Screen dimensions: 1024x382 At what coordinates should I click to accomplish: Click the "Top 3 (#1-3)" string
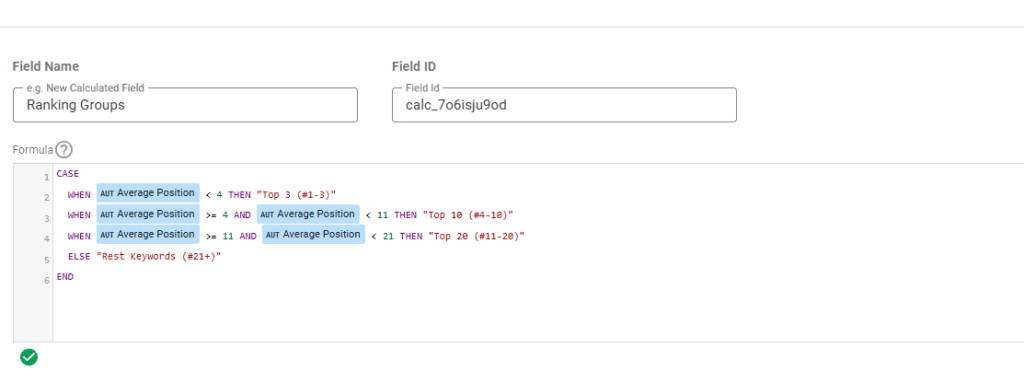pyautogui.click(x=297, y=195)
